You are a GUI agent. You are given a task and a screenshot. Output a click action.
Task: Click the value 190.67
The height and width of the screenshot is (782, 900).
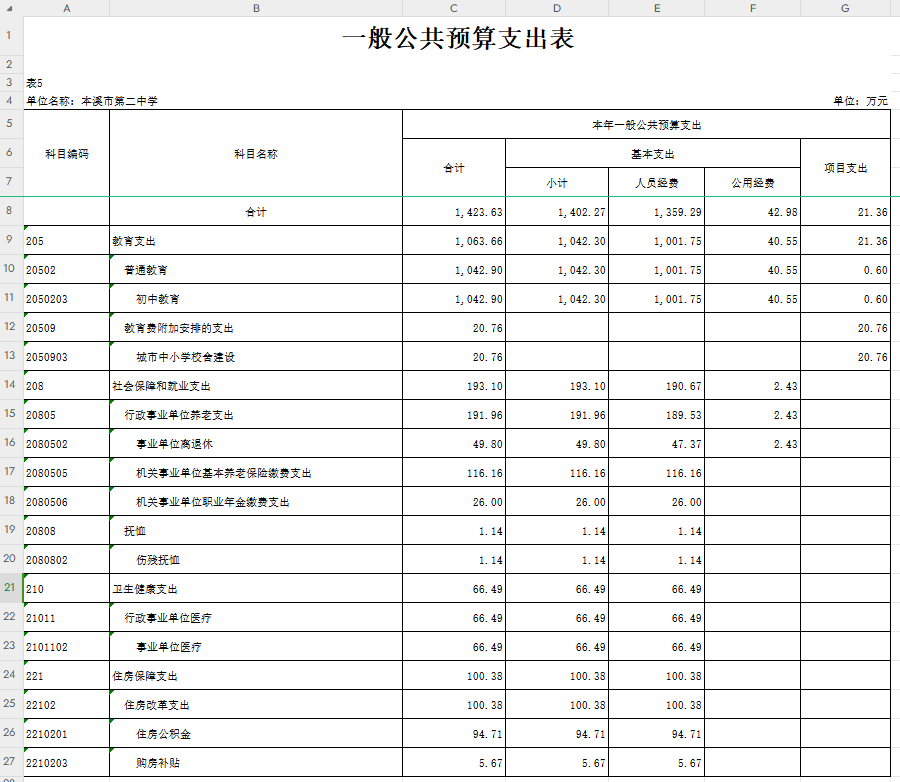(657, 386)
